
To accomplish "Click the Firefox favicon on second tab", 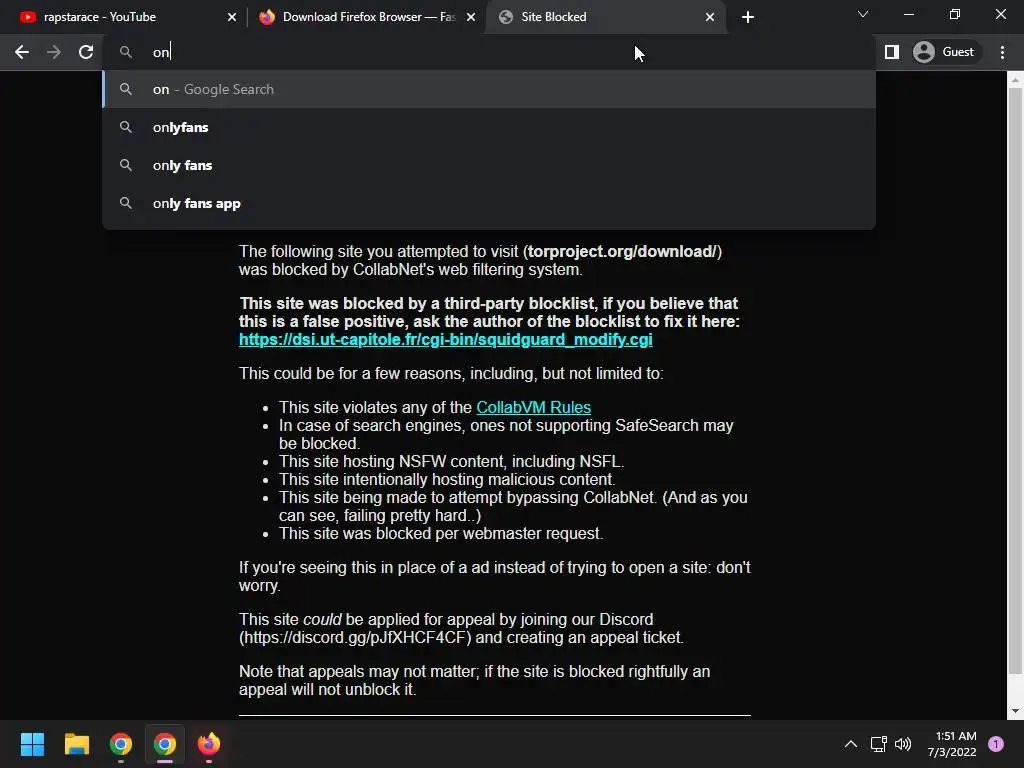I will point(266,17).
